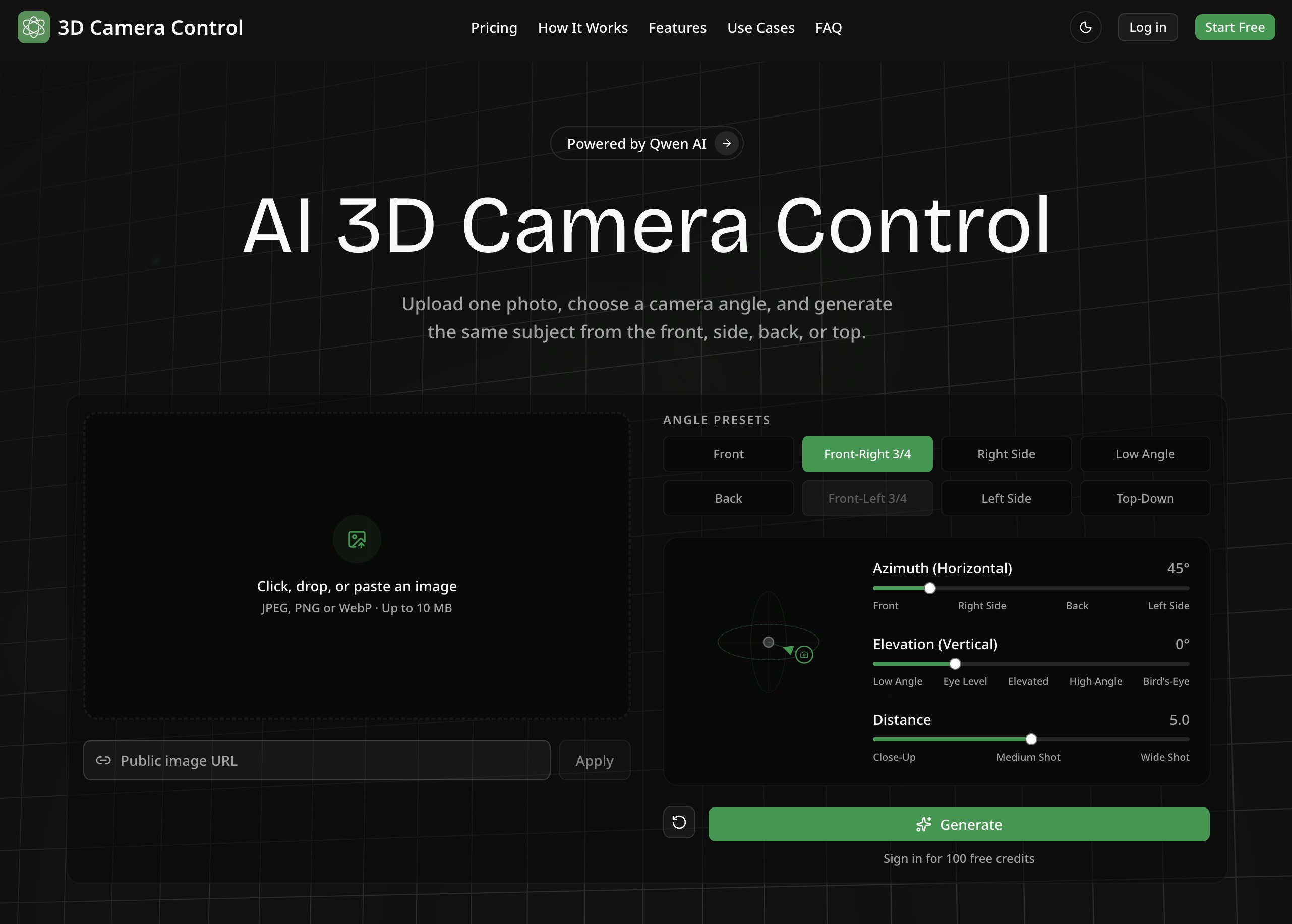The height and width of the screenshot is (924, 1292).
Task: Click the Eye Level label
Action: [x=965, y=681]
